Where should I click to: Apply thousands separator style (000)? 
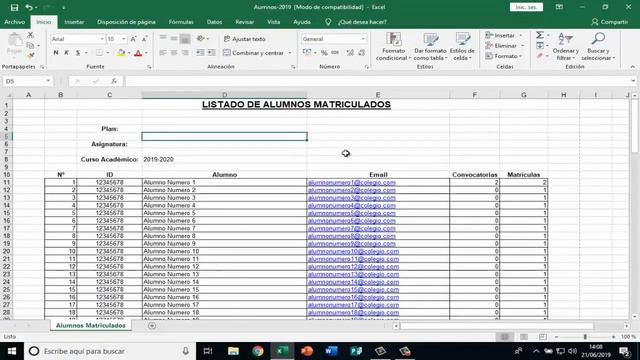pyautogui.click(x=335, y=53)
